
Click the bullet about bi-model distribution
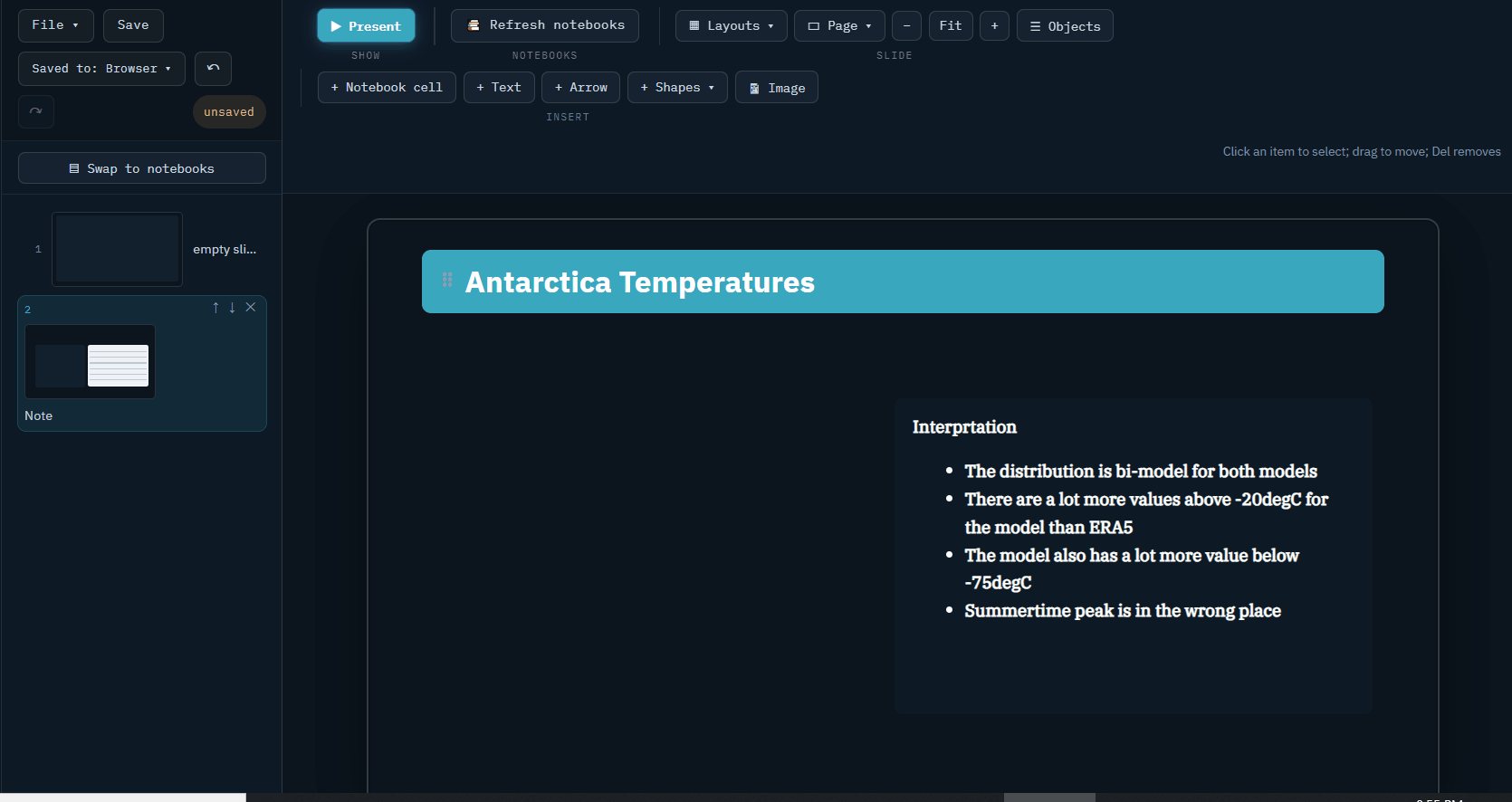coord(1141,472)
